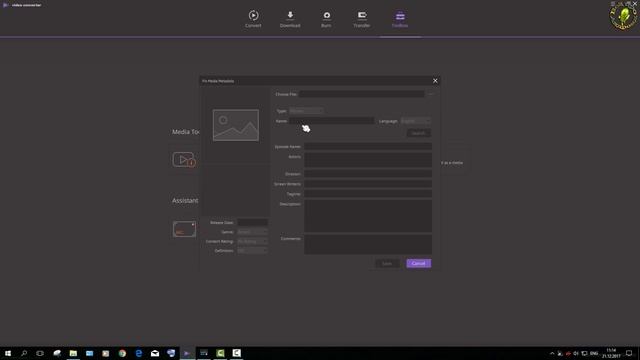640x360 pixels.
Task: Click the Actors text area
Action: [368, 160]
